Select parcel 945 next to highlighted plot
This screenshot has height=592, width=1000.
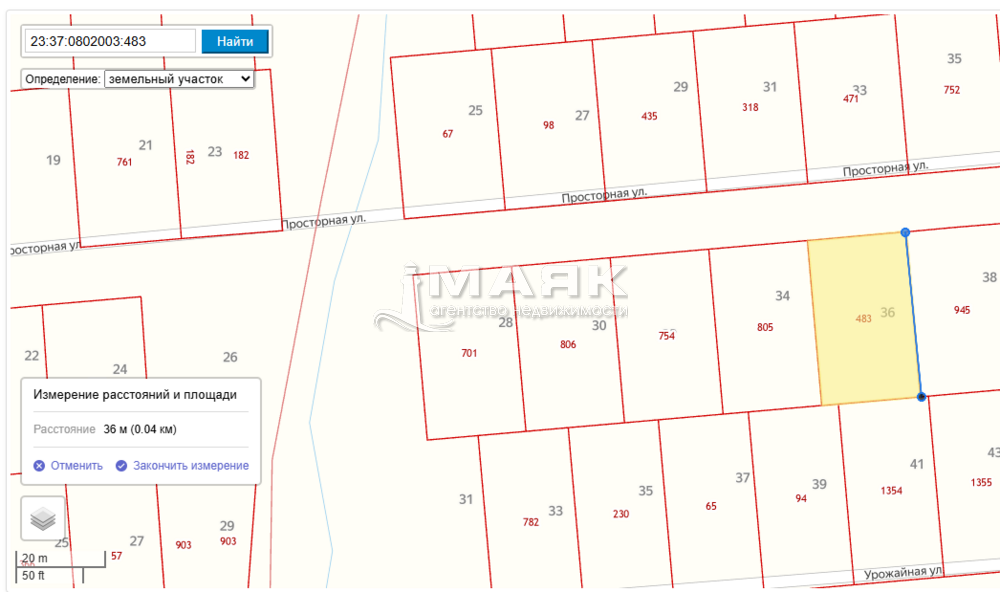click(961, 310)
